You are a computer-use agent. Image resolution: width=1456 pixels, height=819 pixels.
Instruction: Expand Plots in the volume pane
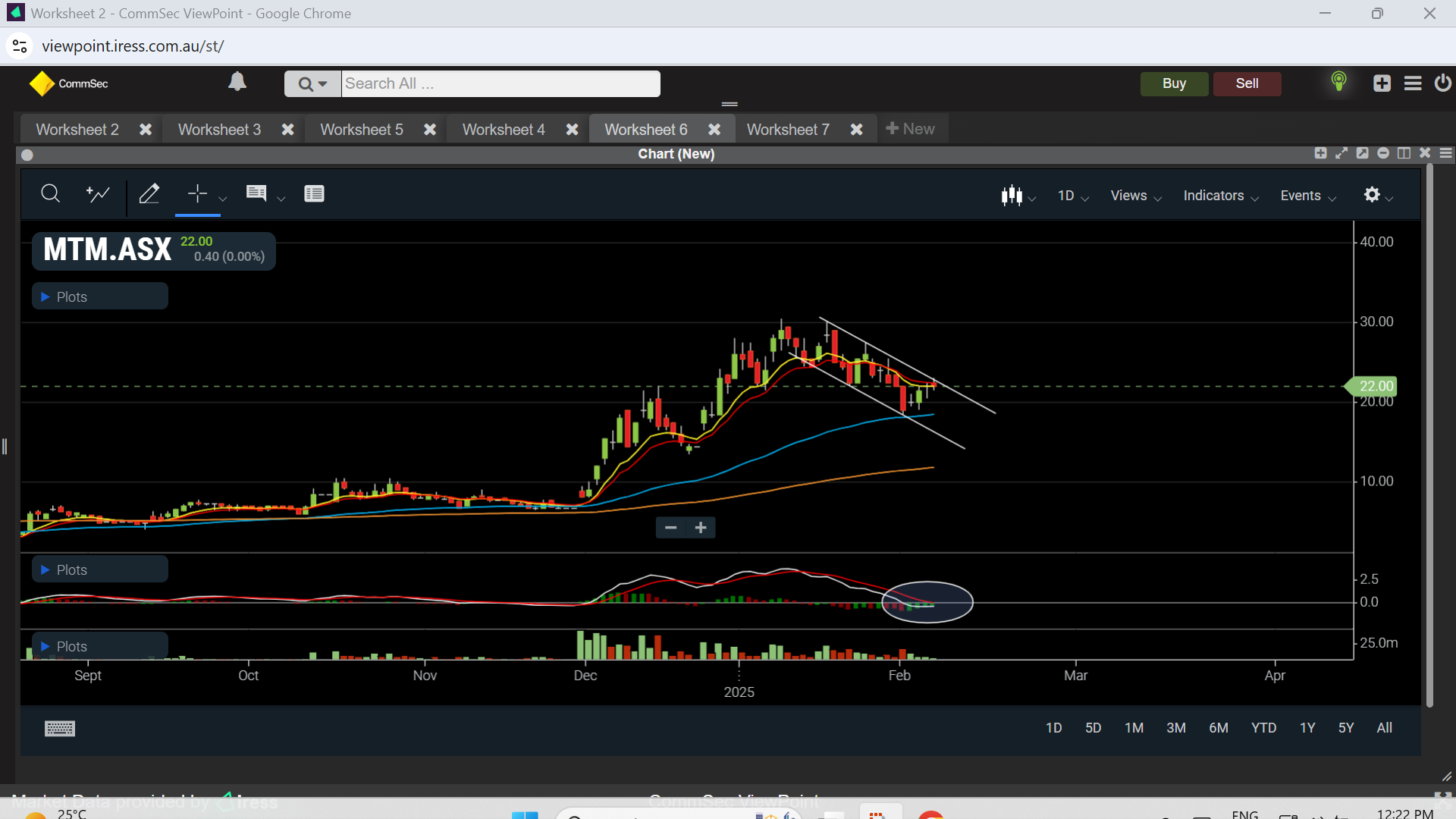[x=100, y=646]
